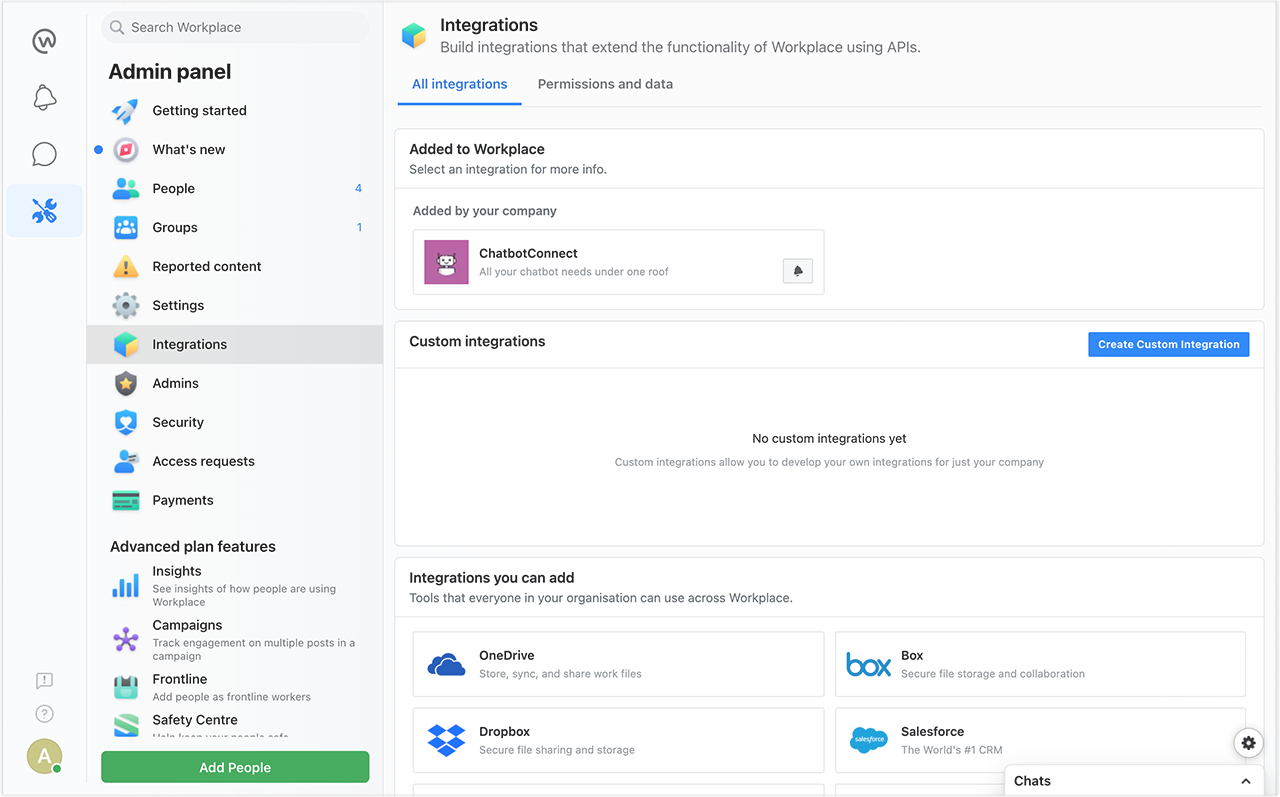The image size is (1280, 797).
Task: Select the Dropbox integration card
Action: point(619,741)
